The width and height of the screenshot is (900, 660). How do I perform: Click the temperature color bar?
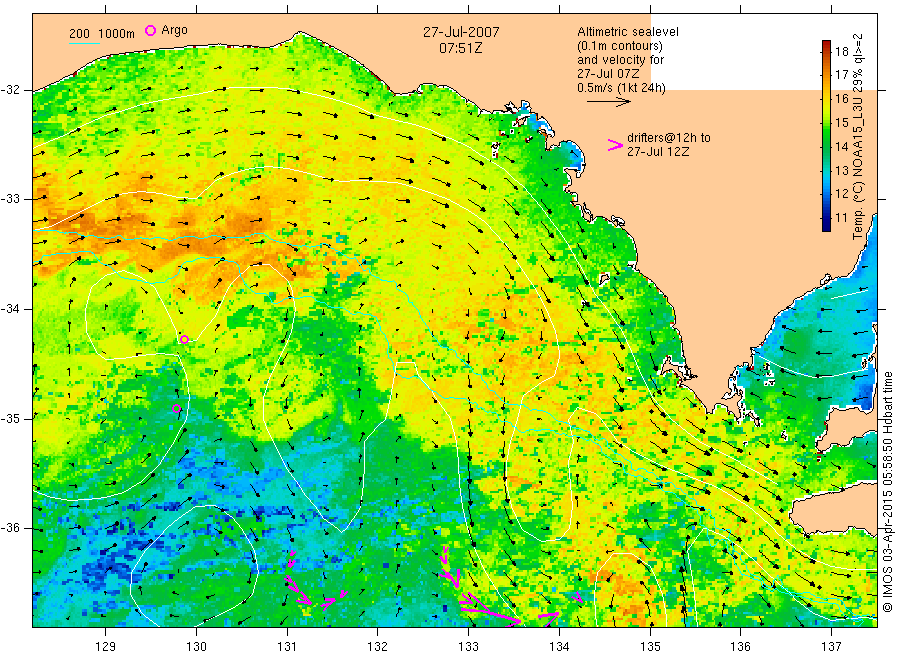click(827, 136)
